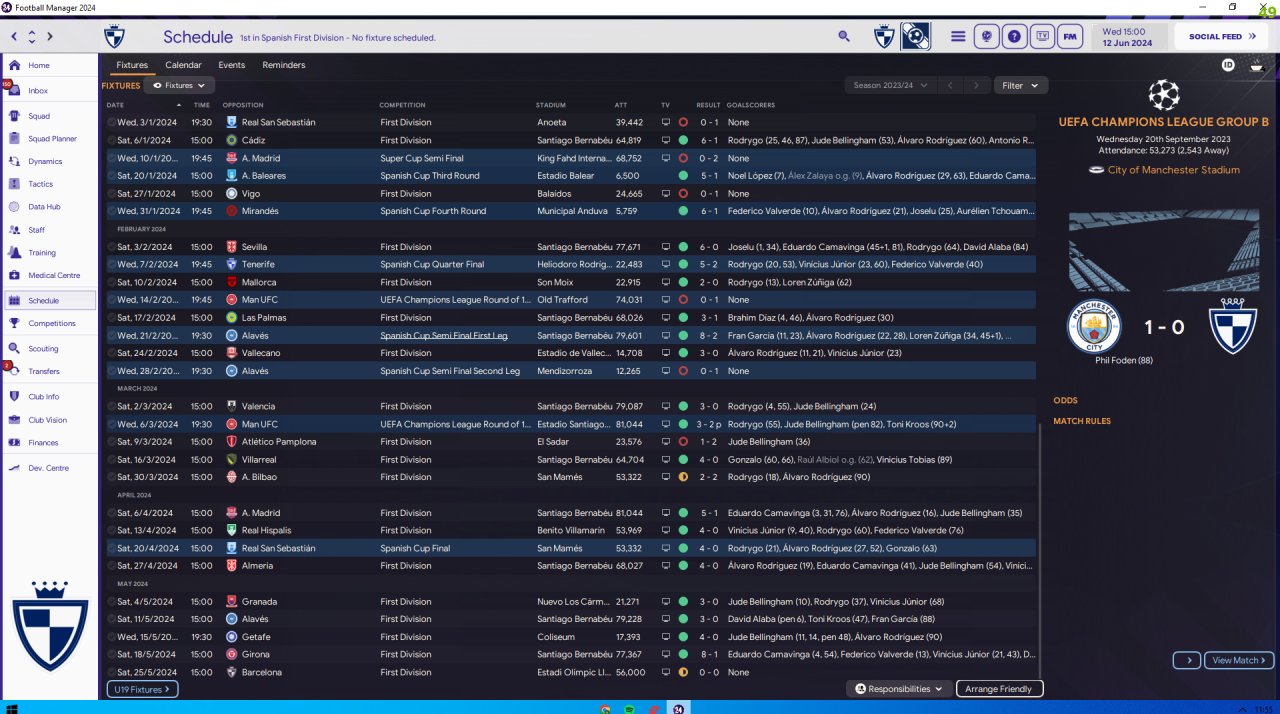
Task: Open the Responsibilities dropdown
Action: [899, 689]
